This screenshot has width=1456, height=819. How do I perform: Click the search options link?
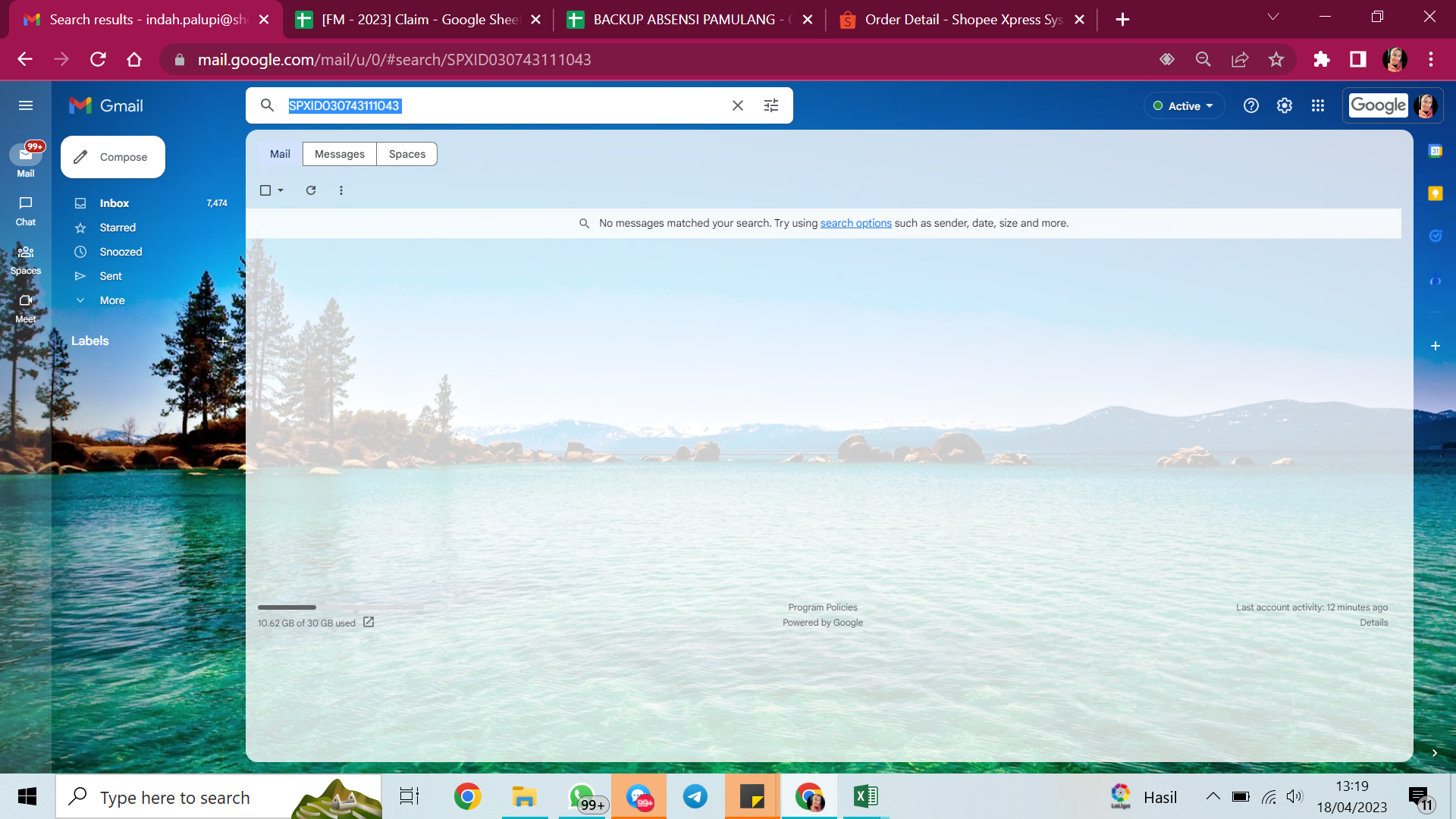855,223
